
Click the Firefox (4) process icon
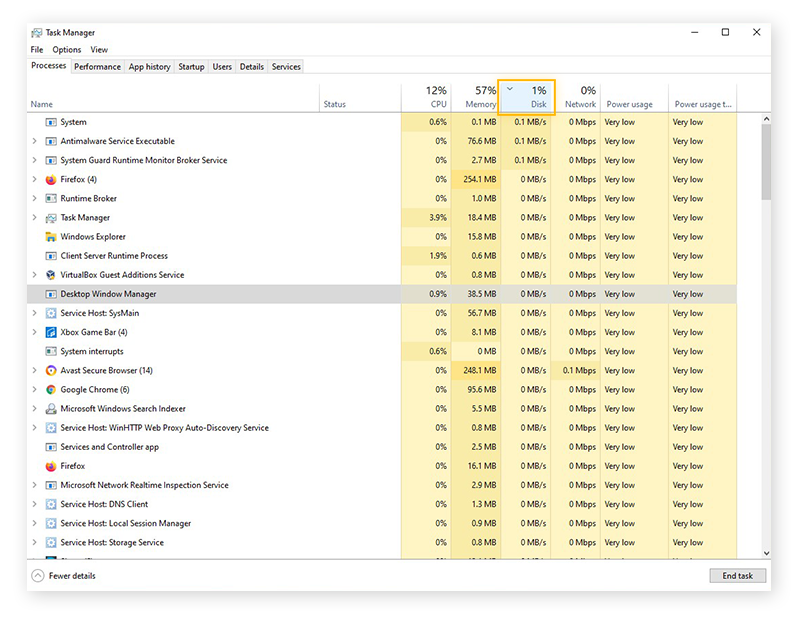point(50,179)
